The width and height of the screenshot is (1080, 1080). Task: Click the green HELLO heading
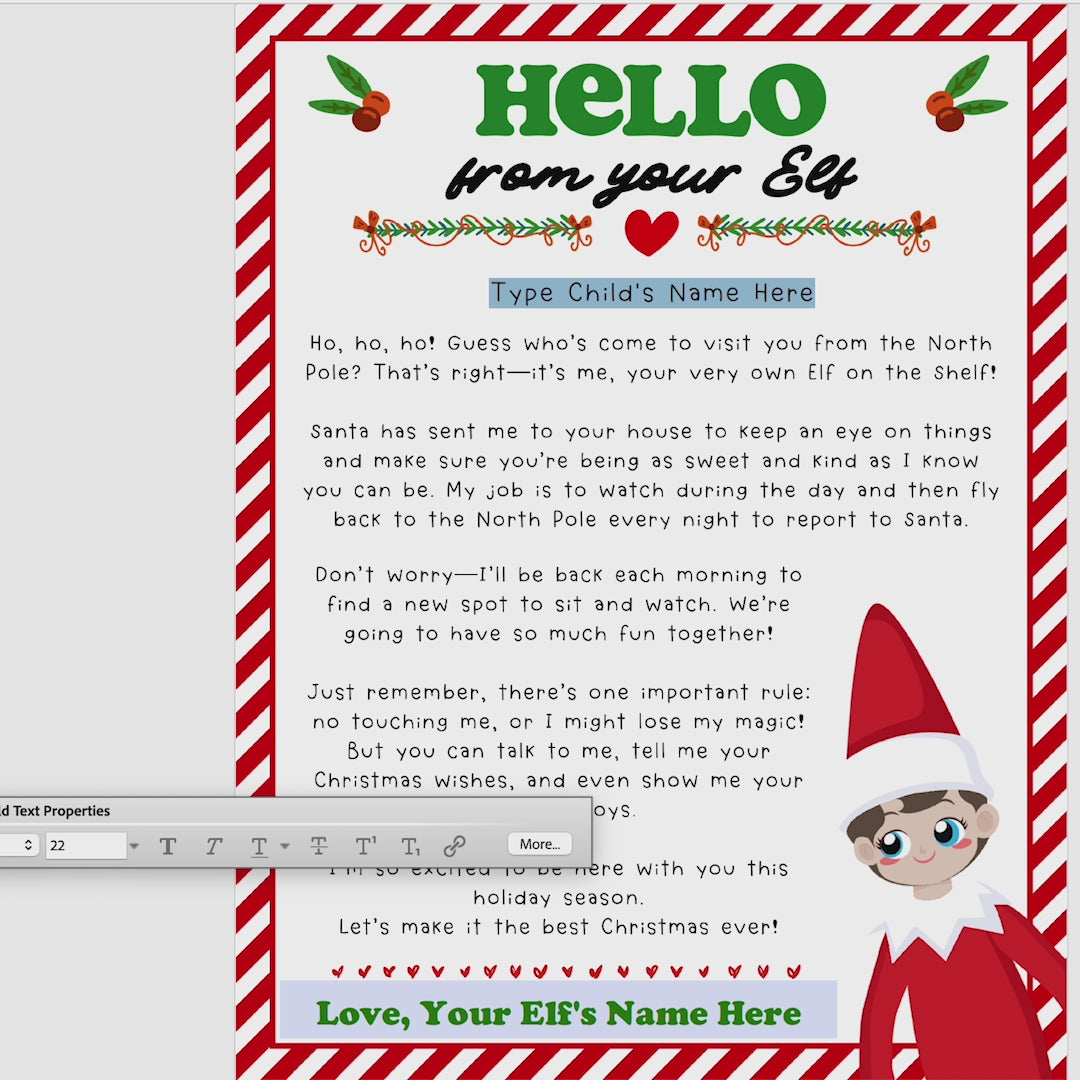(x=651, y=101)
